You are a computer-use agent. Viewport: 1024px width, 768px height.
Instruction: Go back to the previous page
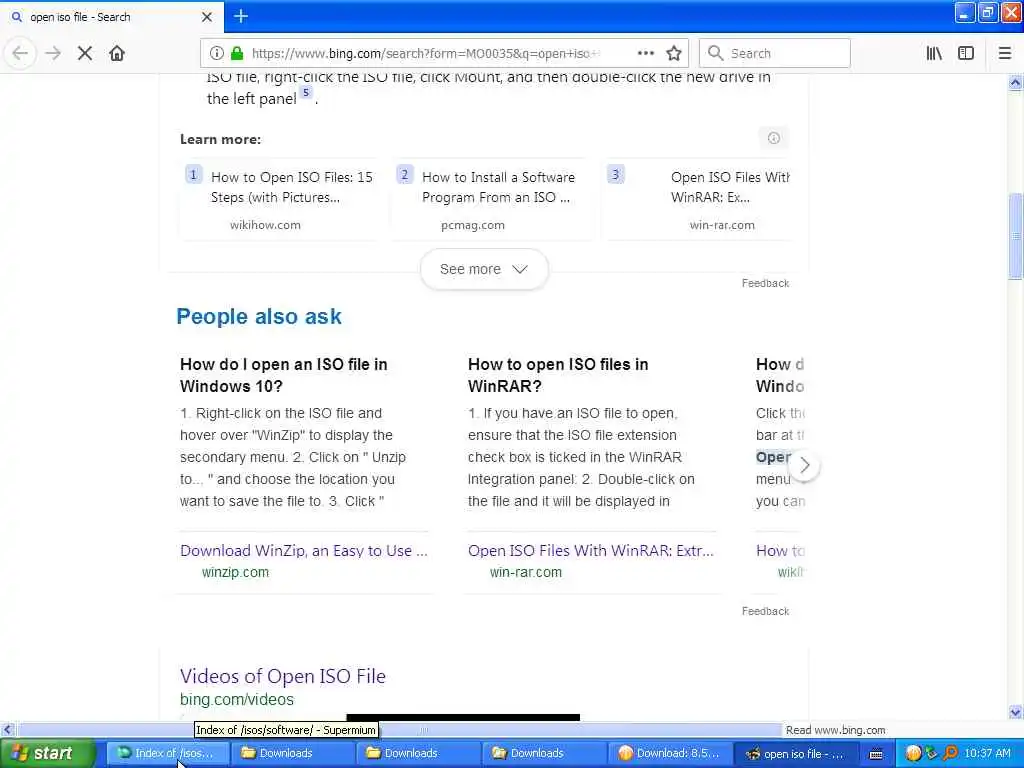click(x=20, y=53)
